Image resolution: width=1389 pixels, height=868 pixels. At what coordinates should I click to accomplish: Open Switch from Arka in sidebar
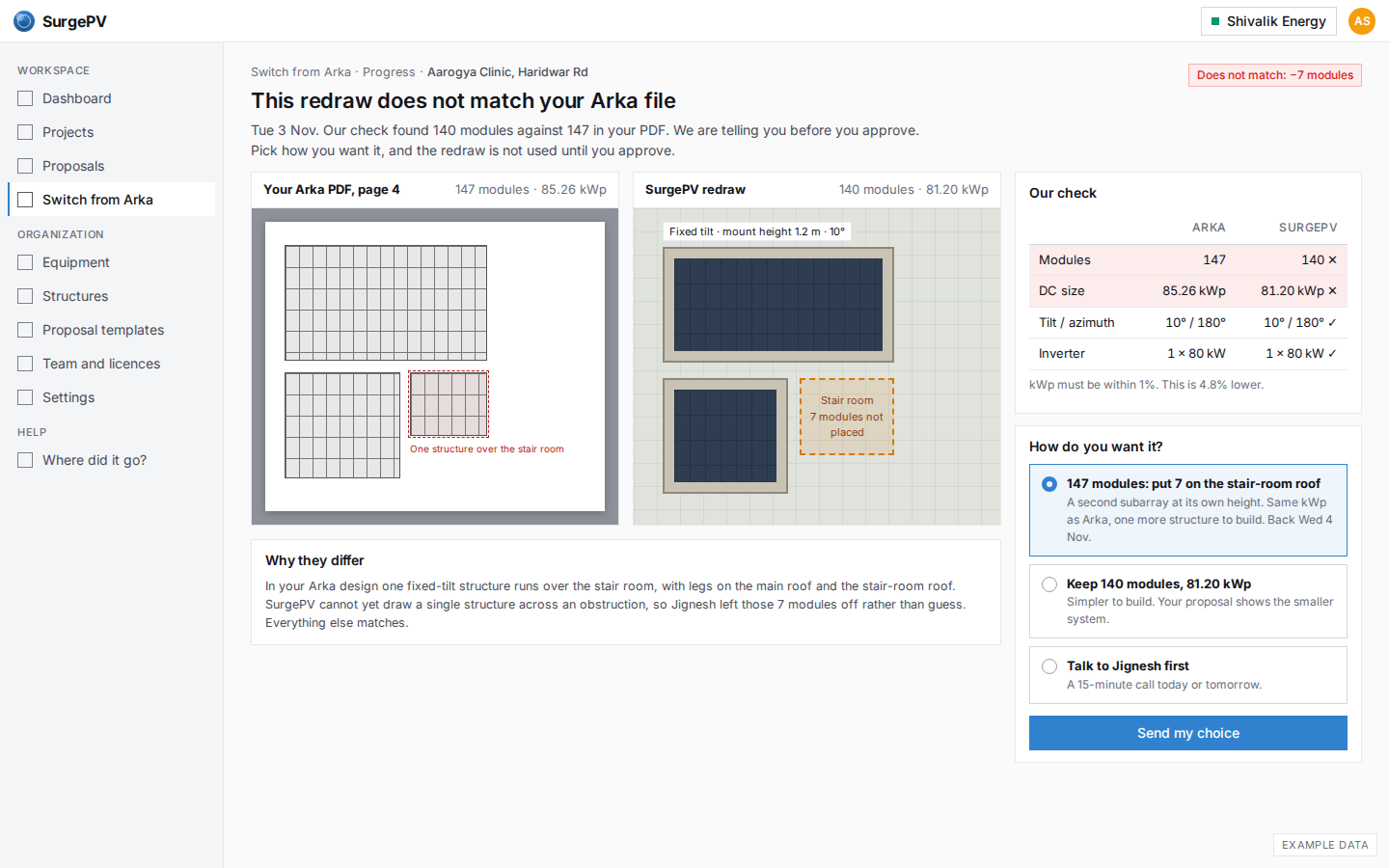point(112,200)
